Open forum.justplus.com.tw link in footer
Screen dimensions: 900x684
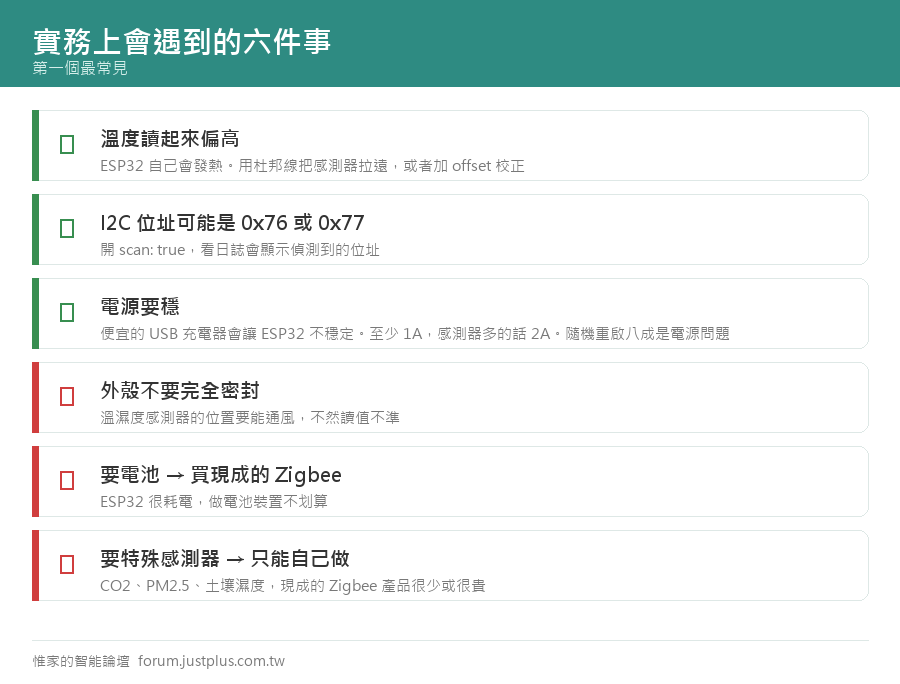[211, 661]
